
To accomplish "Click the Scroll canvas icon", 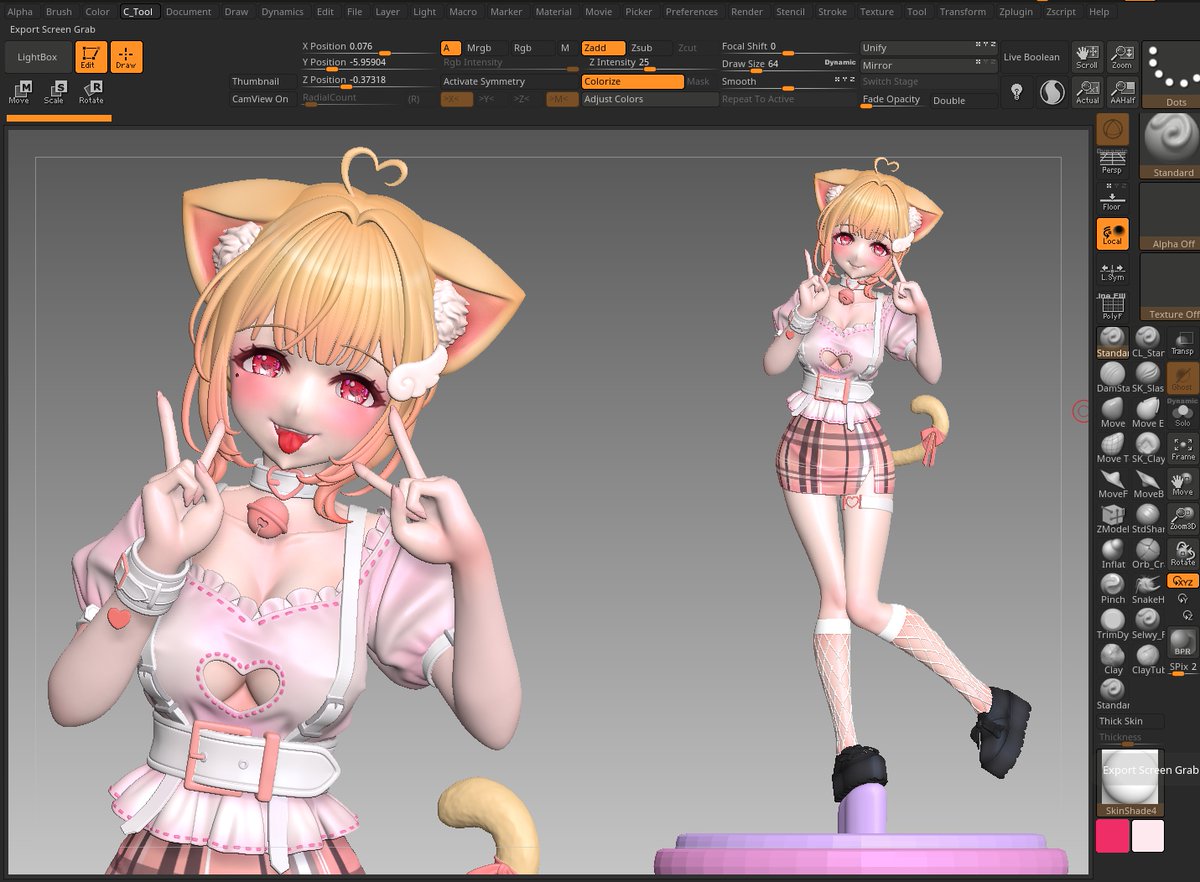I will pyautogui.click(x=1086, y=57).
